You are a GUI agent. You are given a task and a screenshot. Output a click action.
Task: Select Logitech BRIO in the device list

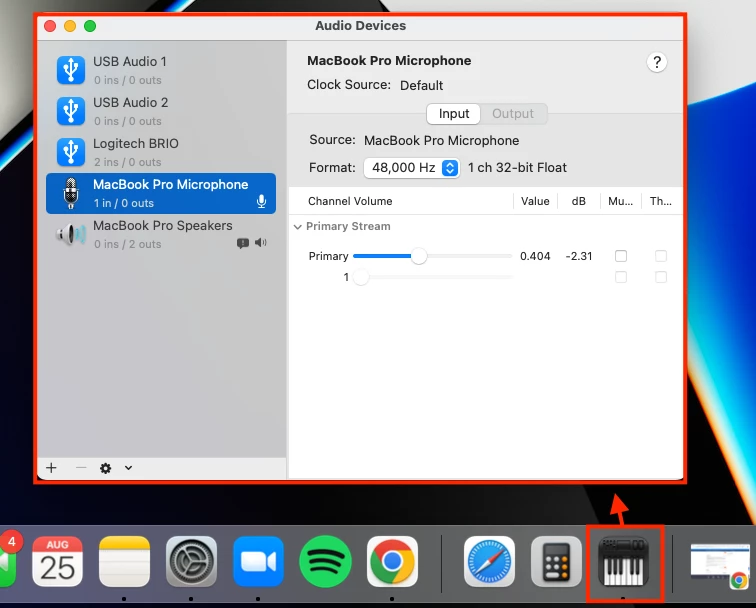click(x=161, y=152)
